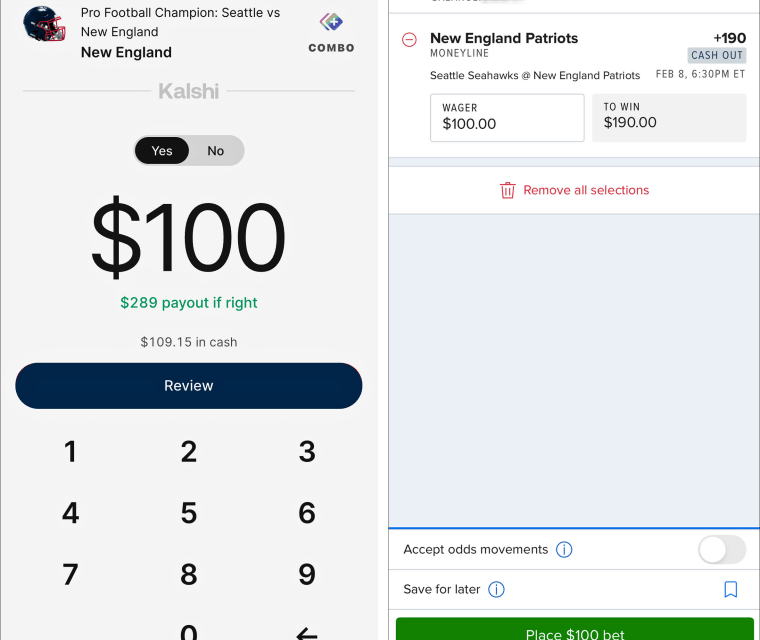Open Accept odds movements info icon
This screenshot has height=640, width=760.
[x=564, y=549]
